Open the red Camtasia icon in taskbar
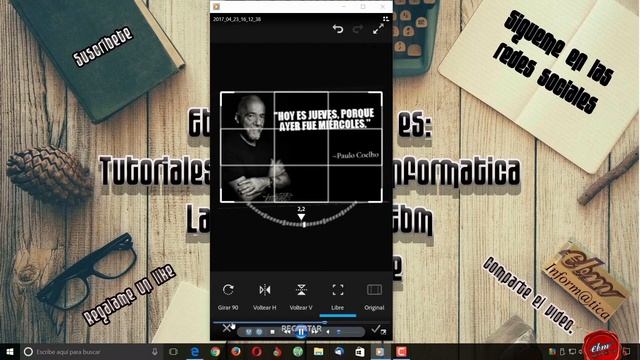640x360 pixels. pyautogui.click(x=401, y=351)
